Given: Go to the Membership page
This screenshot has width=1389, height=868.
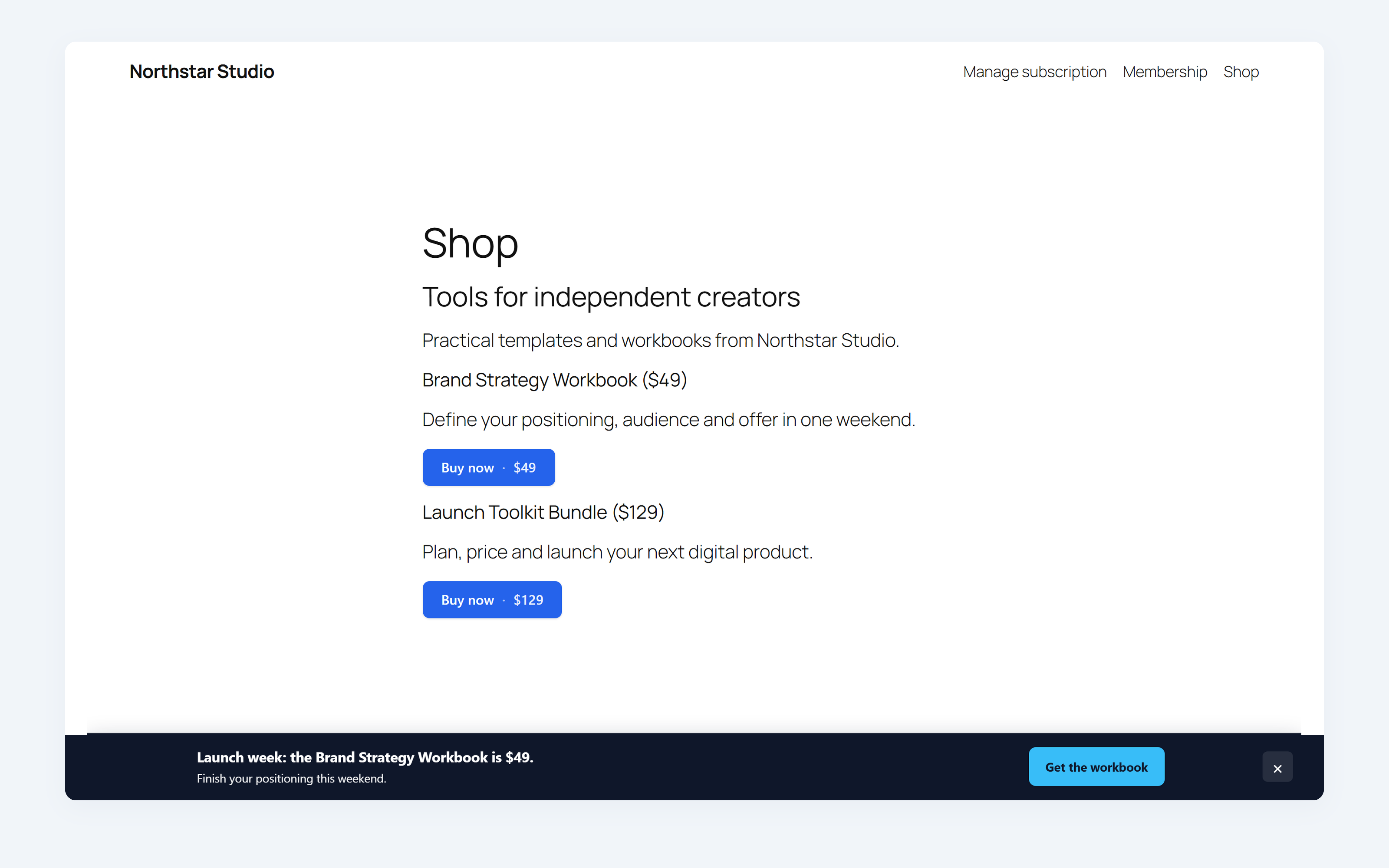Looking at the screenshot, I should [x=1165, y=72].
